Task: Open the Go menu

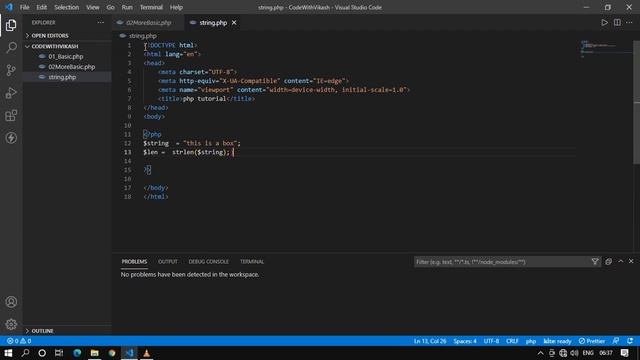Action: click(111, 7)
